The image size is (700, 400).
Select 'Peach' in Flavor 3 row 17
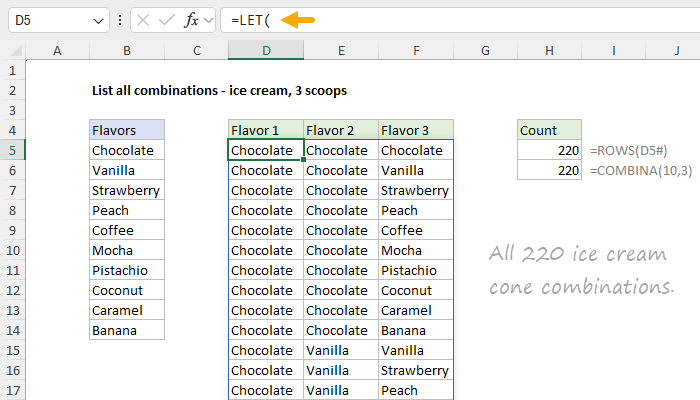tap(416, 391)
